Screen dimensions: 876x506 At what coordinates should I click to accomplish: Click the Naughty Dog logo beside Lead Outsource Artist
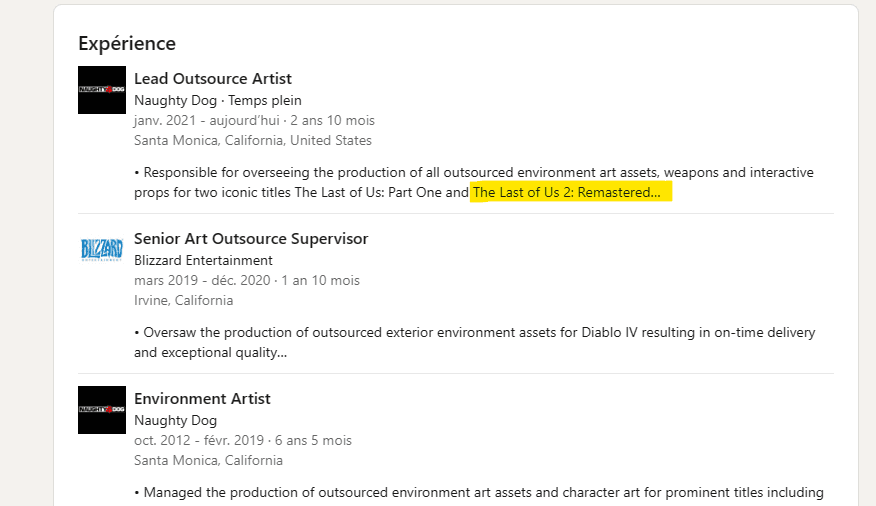(x=102, y=90)
